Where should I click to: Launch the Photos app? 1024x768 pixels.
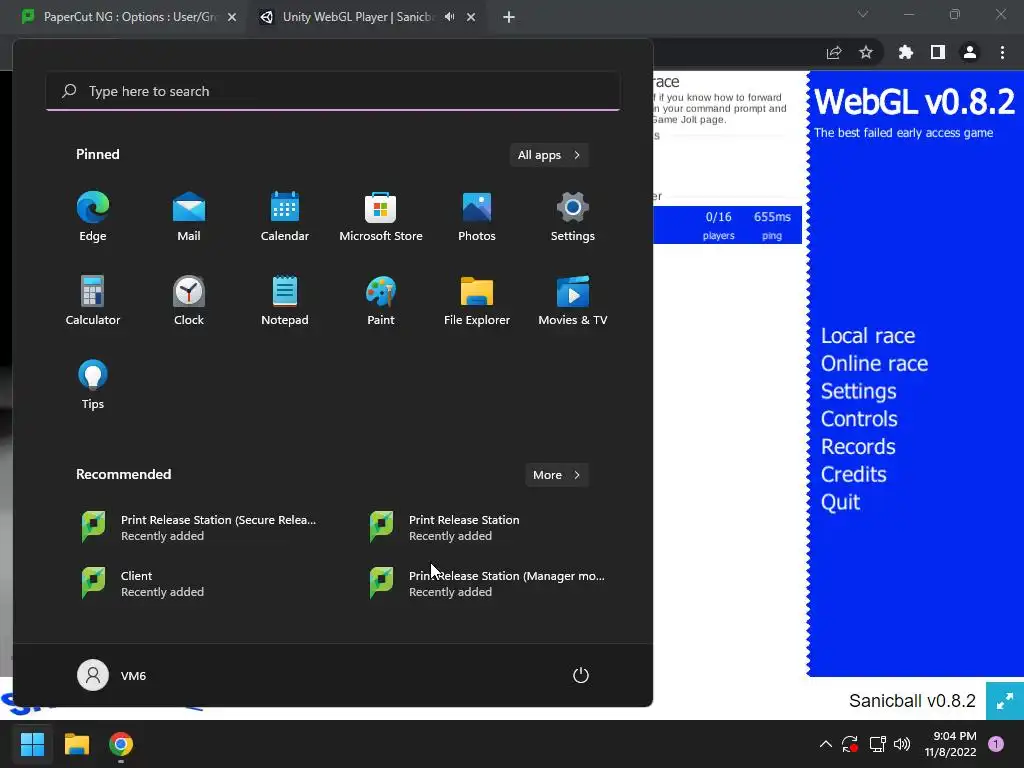click(x=477, y=217)
